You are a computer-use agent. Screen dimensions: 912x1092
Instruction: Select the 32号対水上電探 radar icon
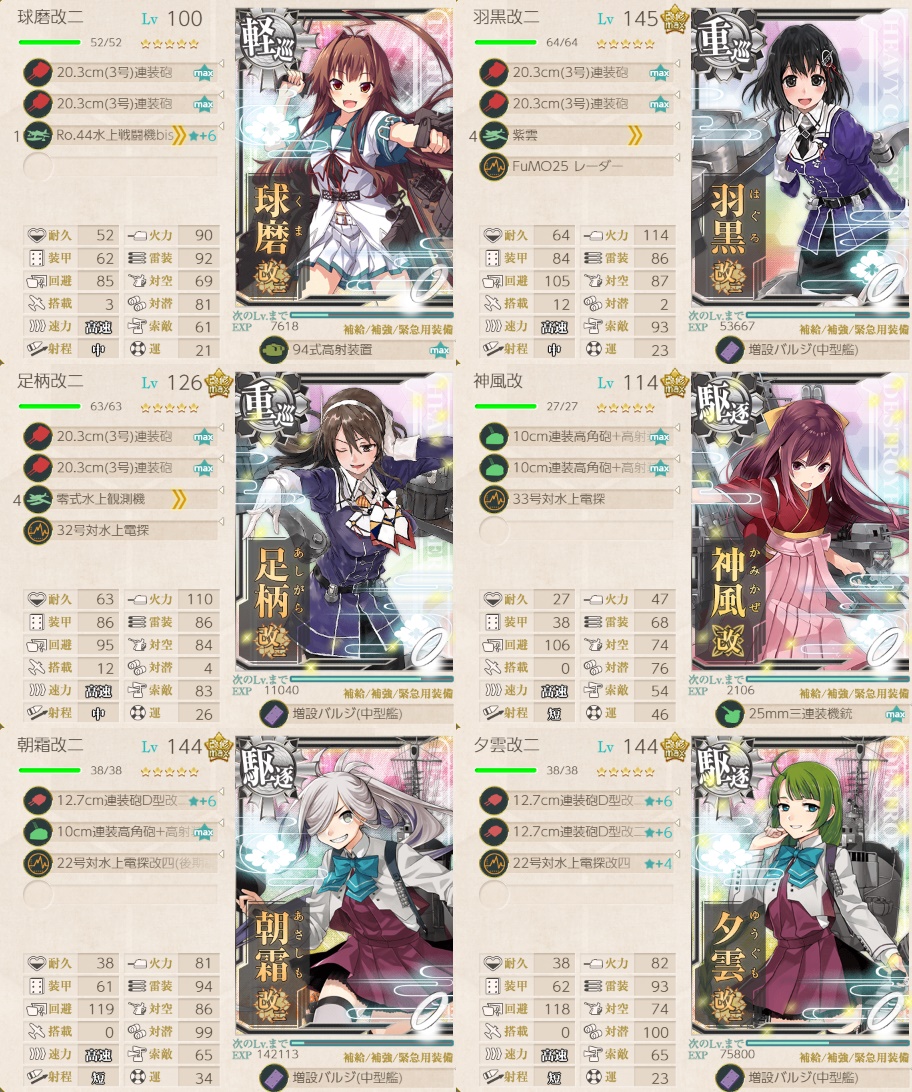[38, 530]
